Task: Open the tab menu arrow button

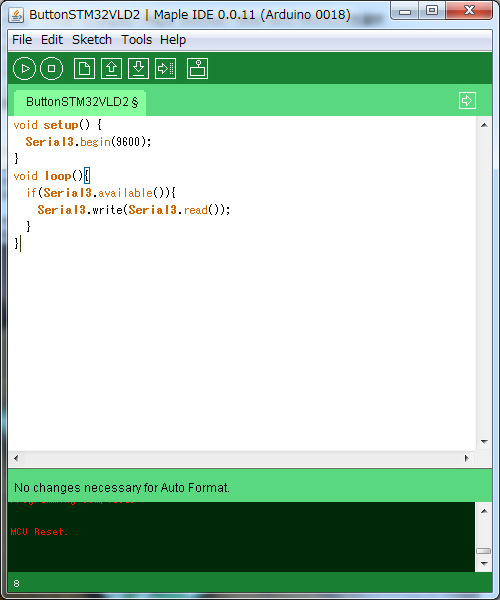Action: coord(467,101)
